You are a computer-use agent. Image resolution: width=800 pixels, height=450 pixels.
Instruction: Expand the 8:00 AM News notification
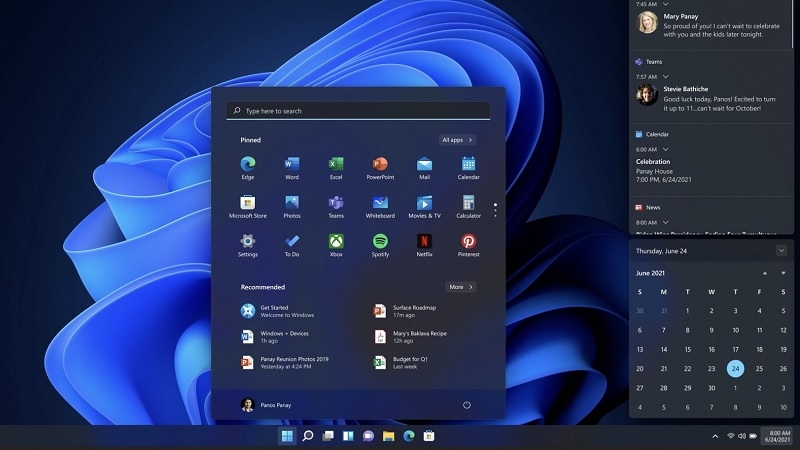[x=665, y=222]
